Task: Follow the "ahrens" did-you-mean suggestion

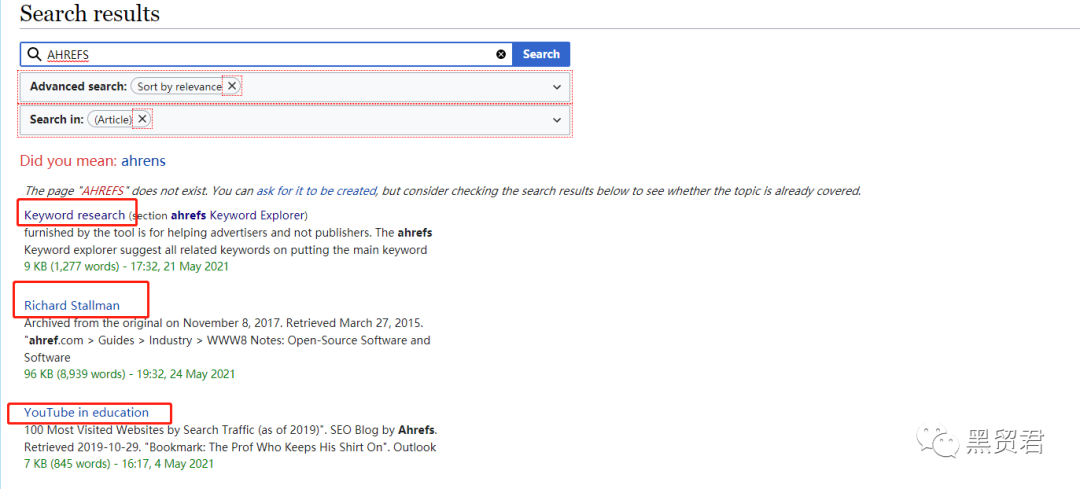Action: [x=143, y=161]
